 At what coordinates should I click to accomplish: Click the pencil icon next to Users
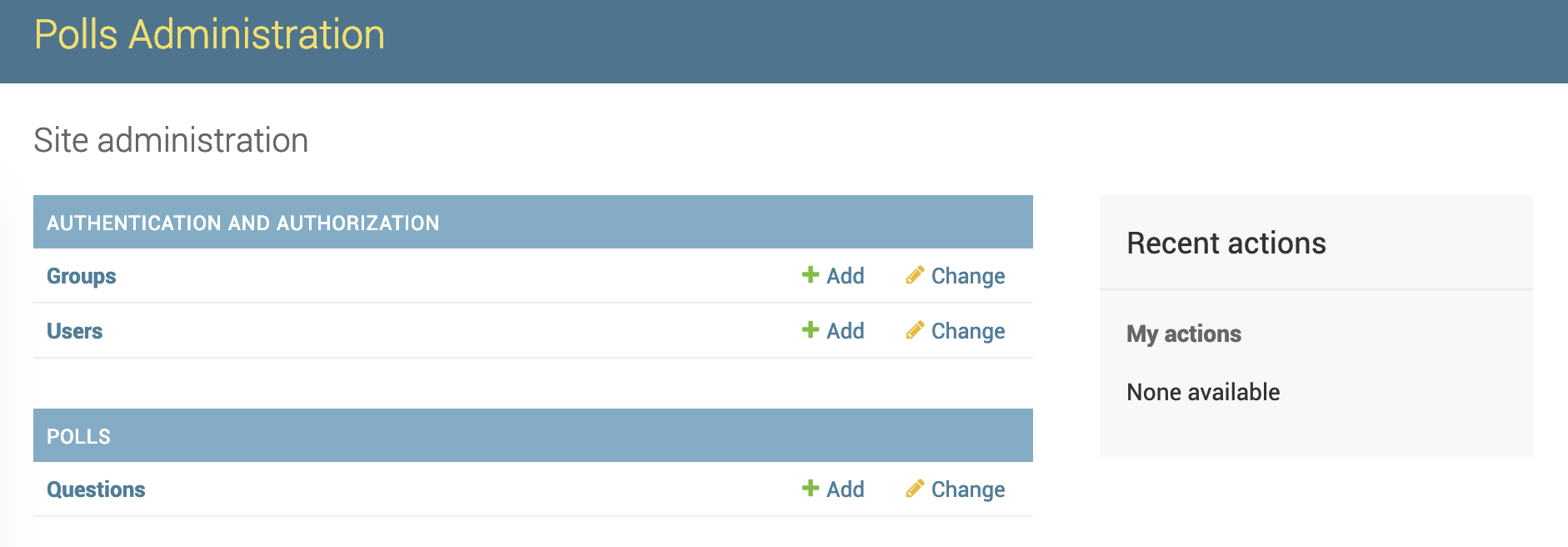tap(915, 330)
